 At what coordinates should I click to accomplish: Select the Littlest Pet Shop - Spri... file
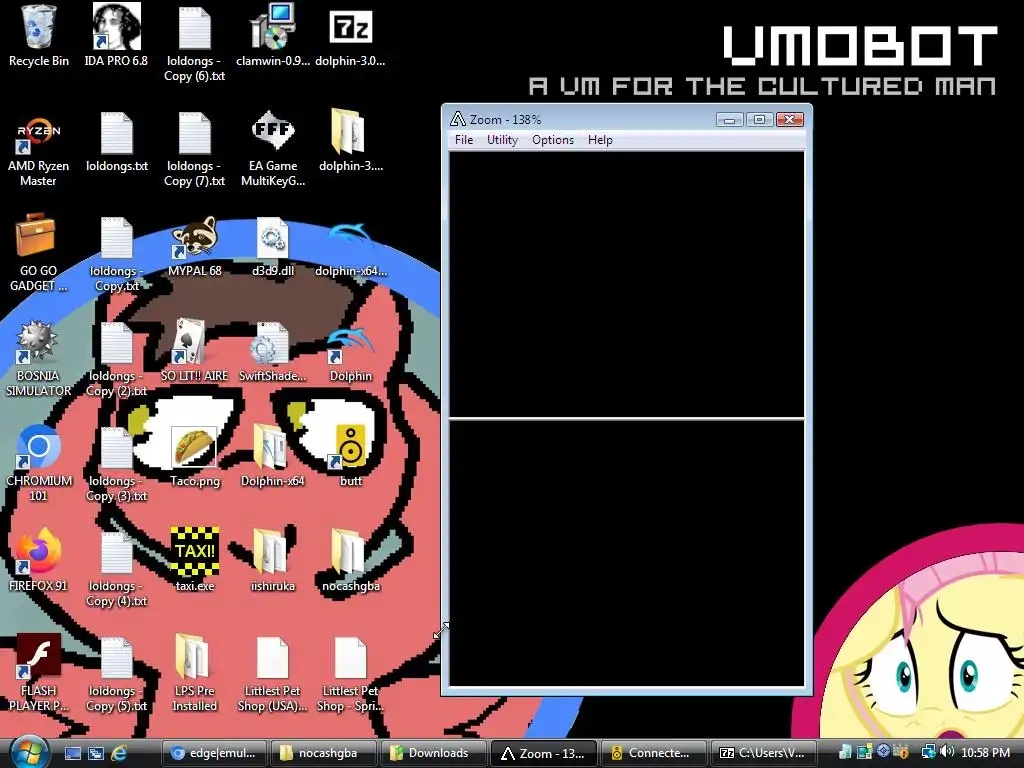click(350, 673)
